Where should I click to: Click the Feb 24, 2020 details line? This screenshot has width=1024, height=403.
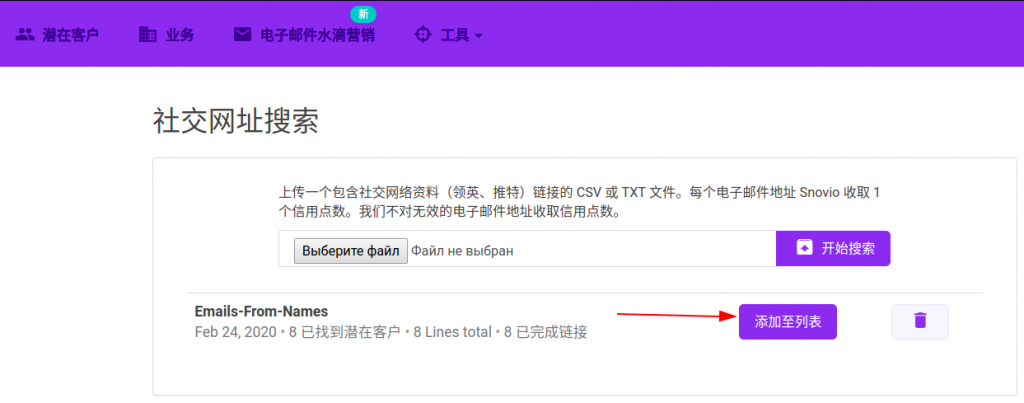[391, 332]
